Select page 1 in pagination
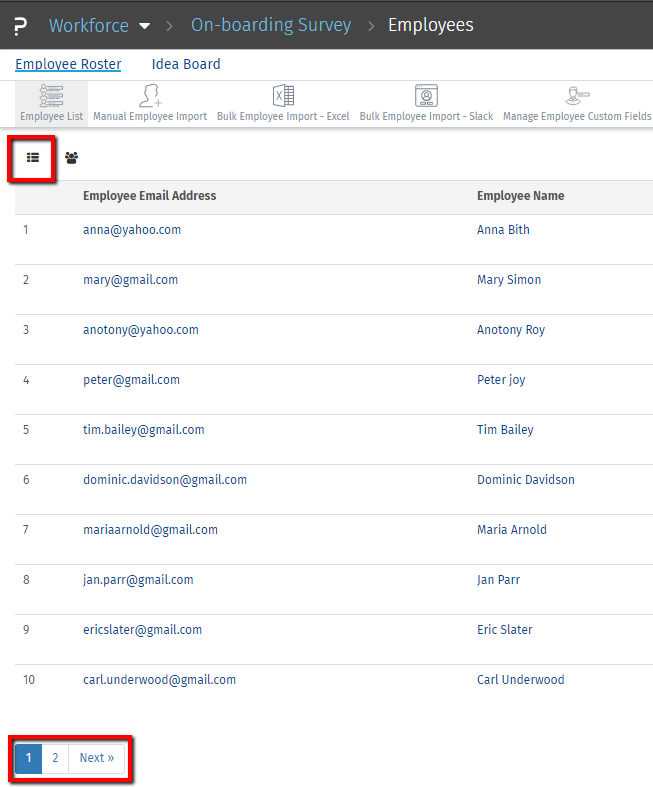This screenshot has width=653, height=787. point(28,758)
